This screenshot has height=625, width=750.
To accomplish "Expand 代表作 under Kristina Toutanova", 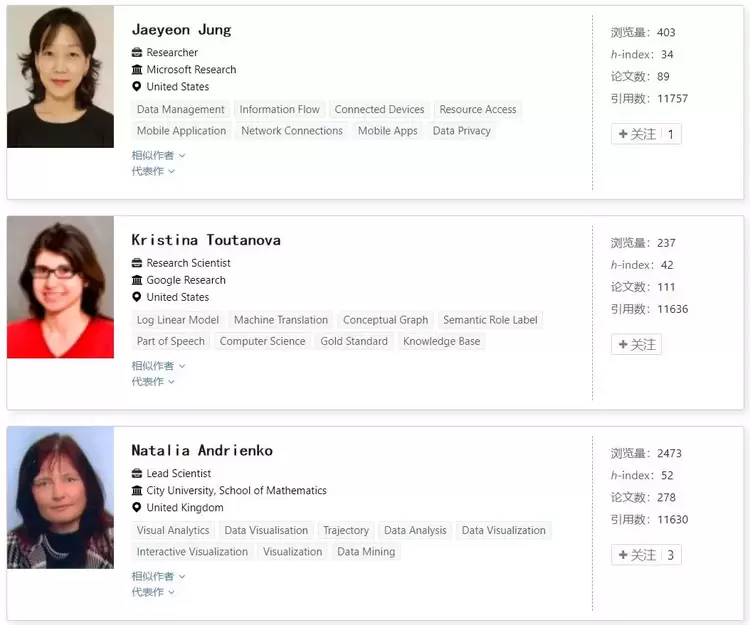I will (153, 381).
